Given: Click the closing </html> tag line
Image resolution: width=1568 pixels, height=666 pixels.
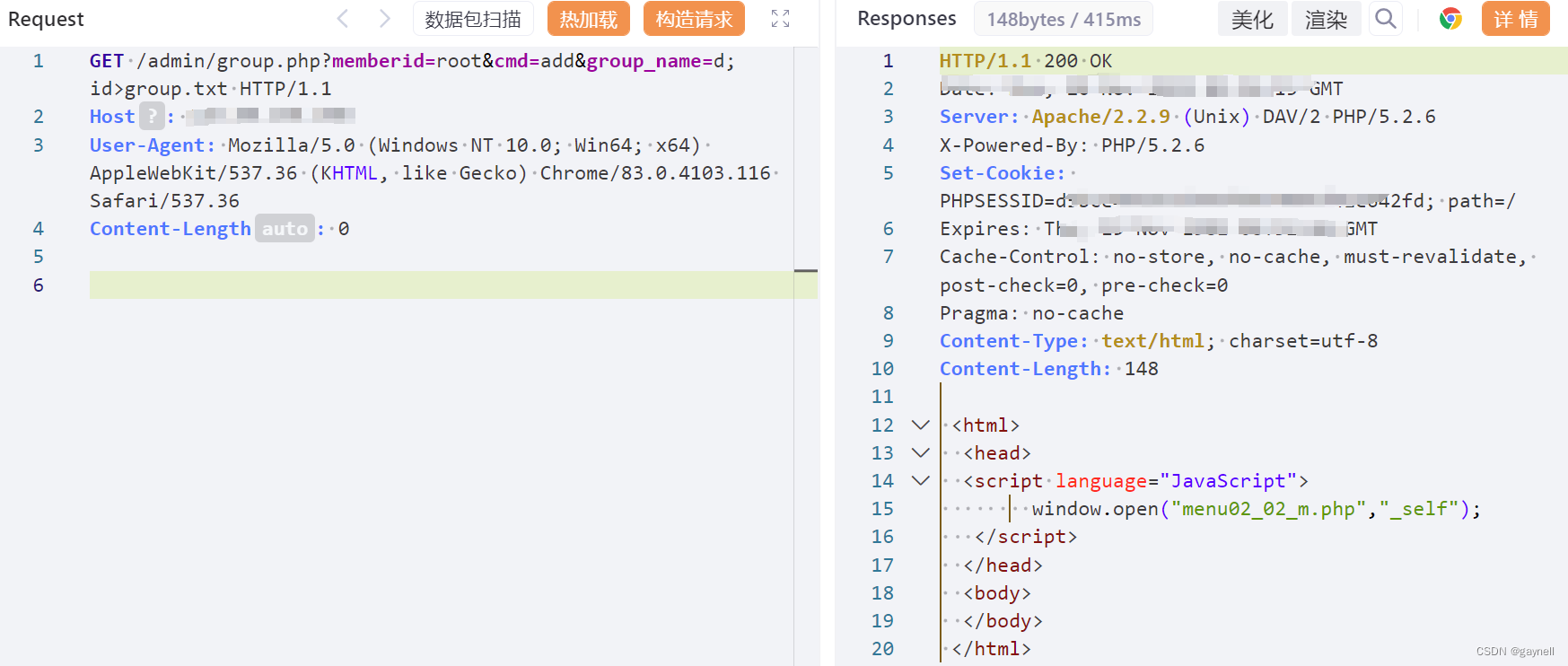Looking at the screenshot, I should pyautogui.click(x=991, y=649).
